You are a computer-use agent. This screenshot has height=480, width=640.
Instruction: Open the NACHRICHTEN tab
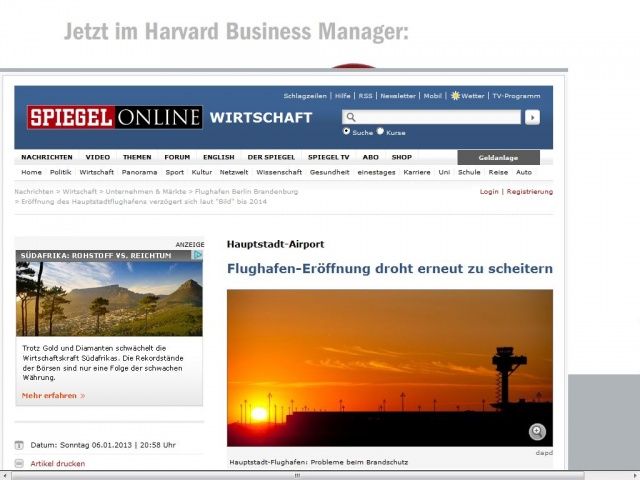pos(47,157)
